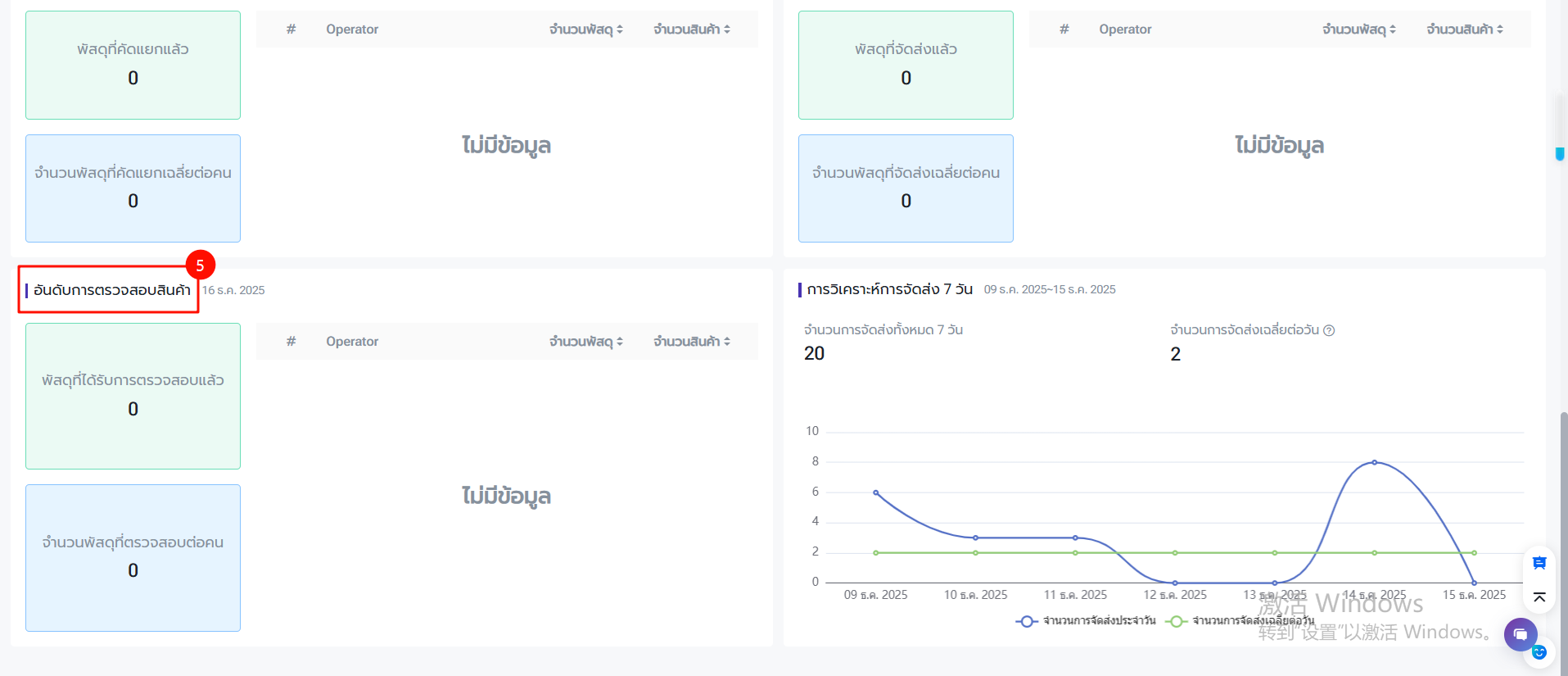Click the back-to-top arrow icon

click(x=1539, y=597)
